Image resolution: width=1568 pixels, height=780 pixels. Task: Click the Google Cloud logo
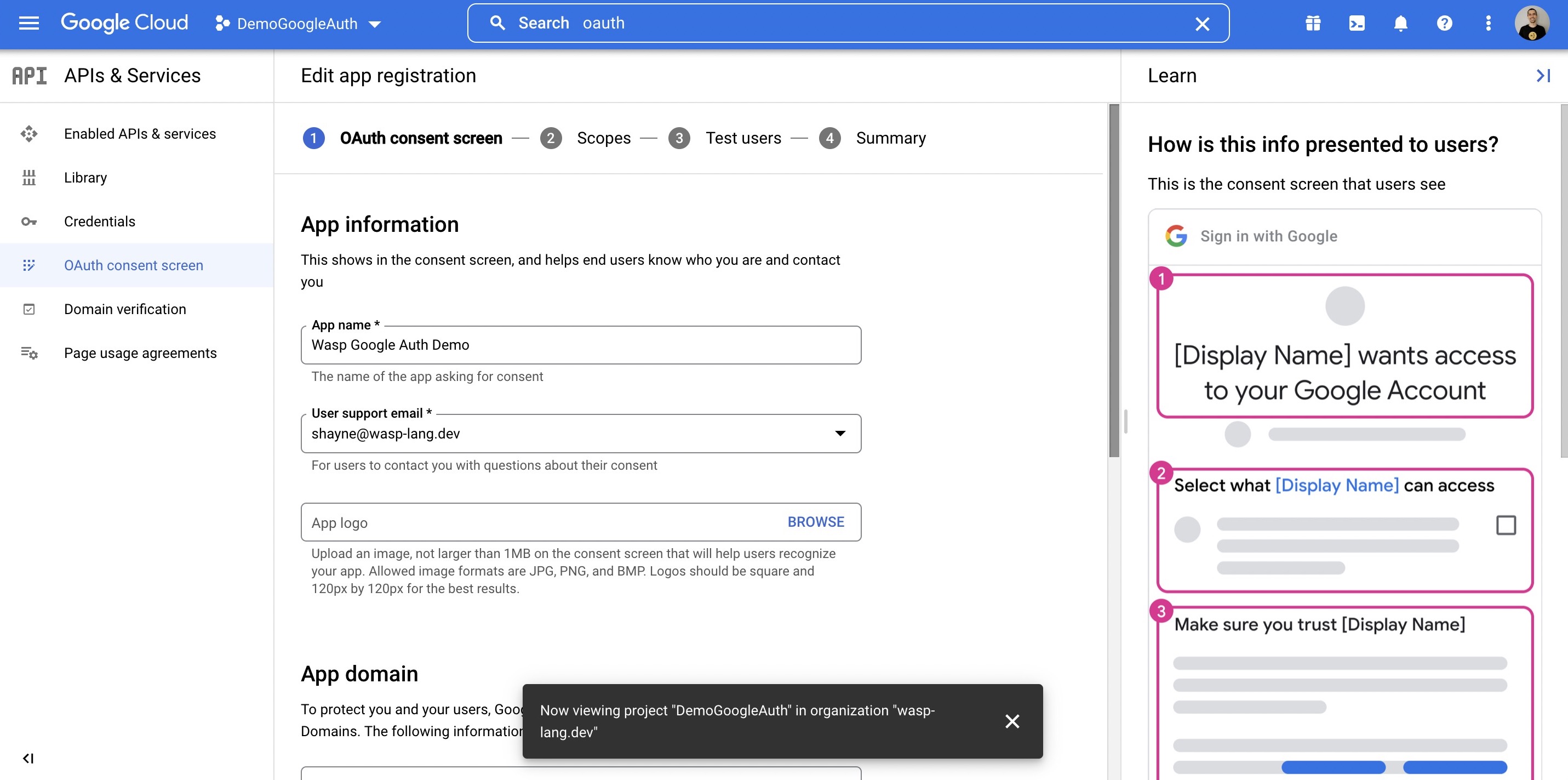pyautogui.click(x=124, y=22)
